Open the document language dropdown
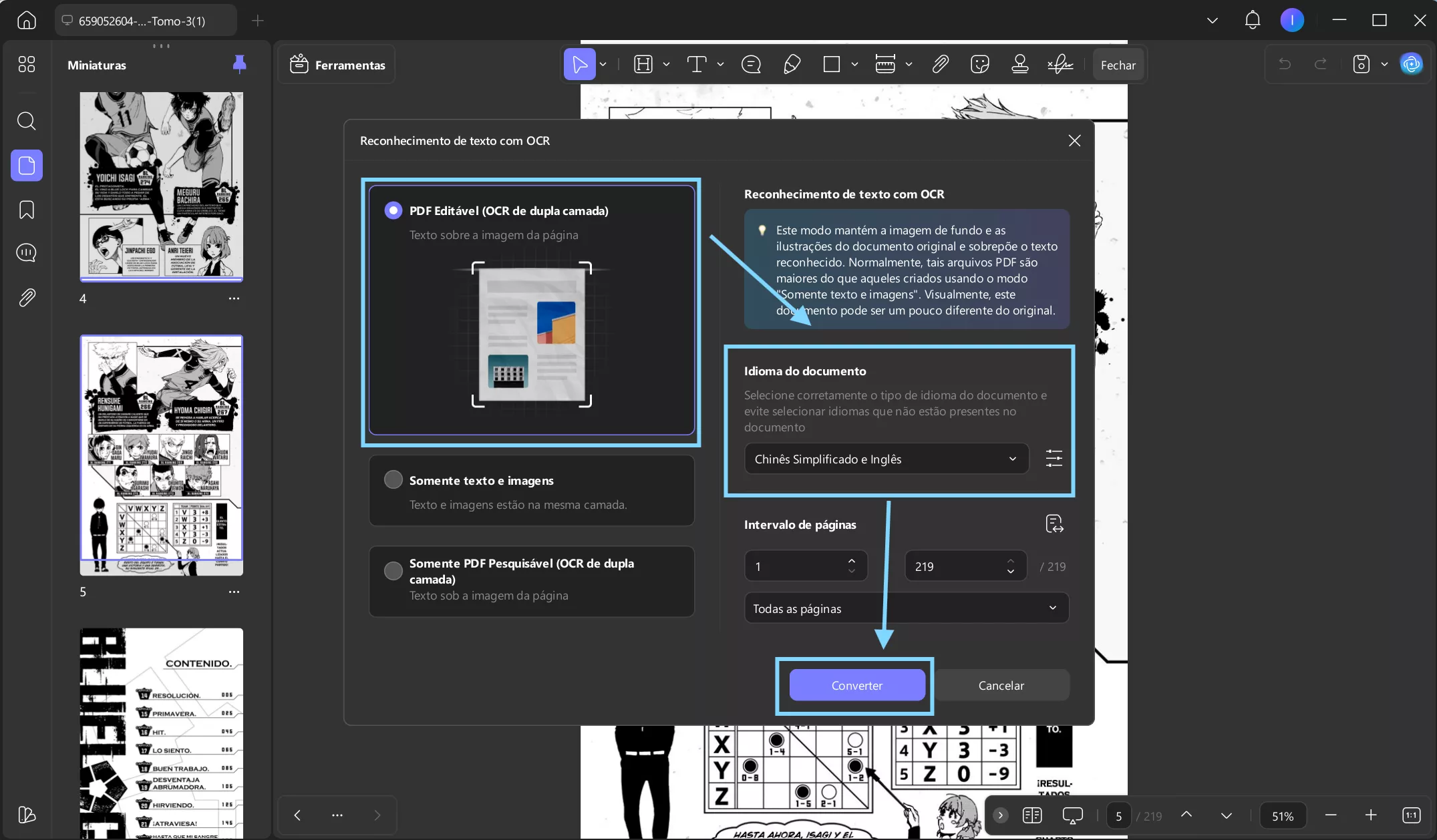The height and width of the screenshot is (840, 1437). click(886, 459)
